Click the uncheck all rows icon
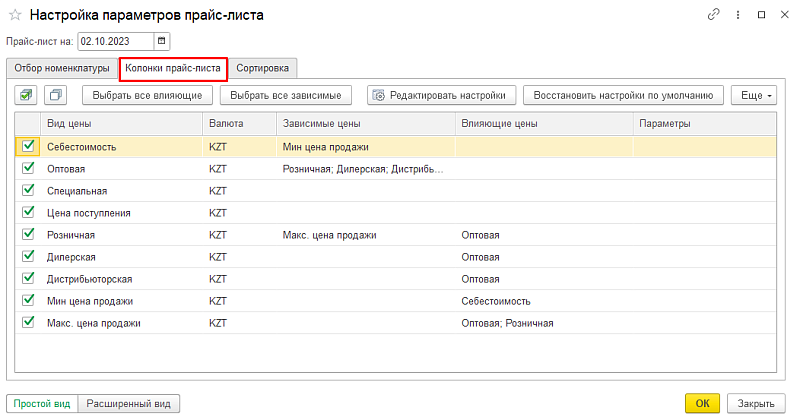Image resolution: width=800 pixels, height=420 pixels. [x=55, y=95]
